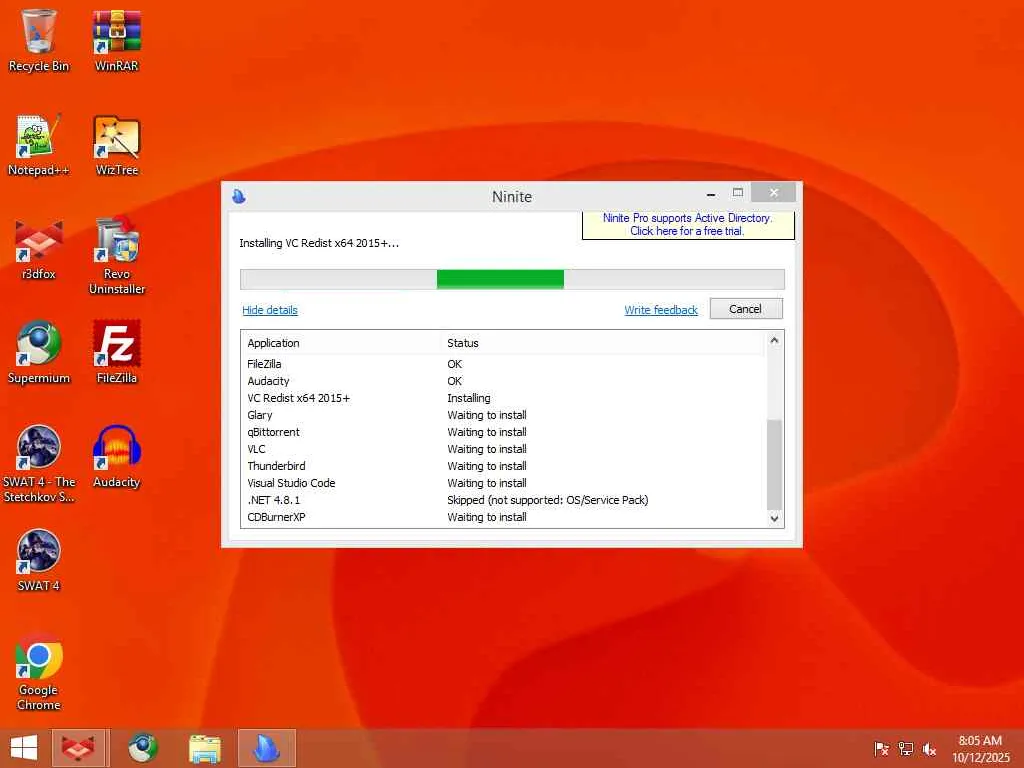Open the taskbar clock showing 8:05 AM
1024x768 pixels.
pos(980,748)
